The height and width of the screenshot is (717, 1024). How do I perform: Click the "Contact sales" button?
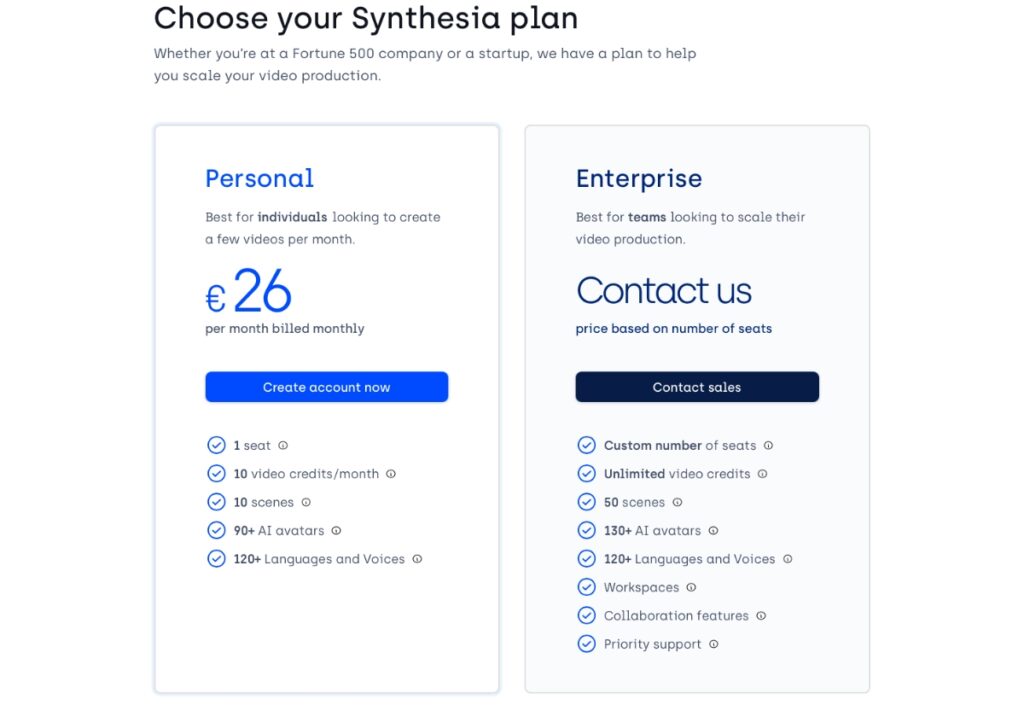click(697, 387)
